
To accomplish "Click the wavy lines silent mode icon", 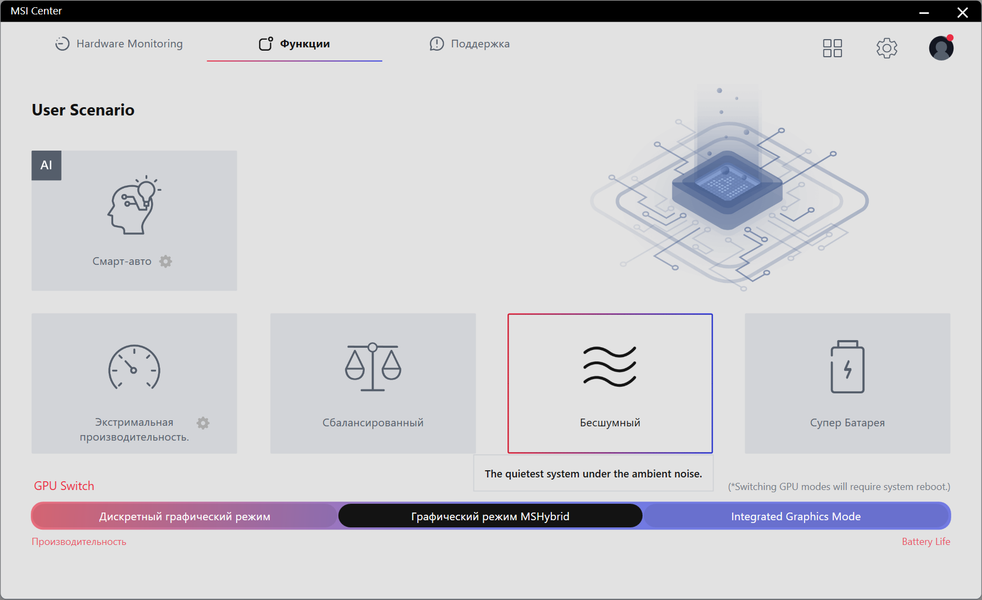I will (x=610, y=366).
